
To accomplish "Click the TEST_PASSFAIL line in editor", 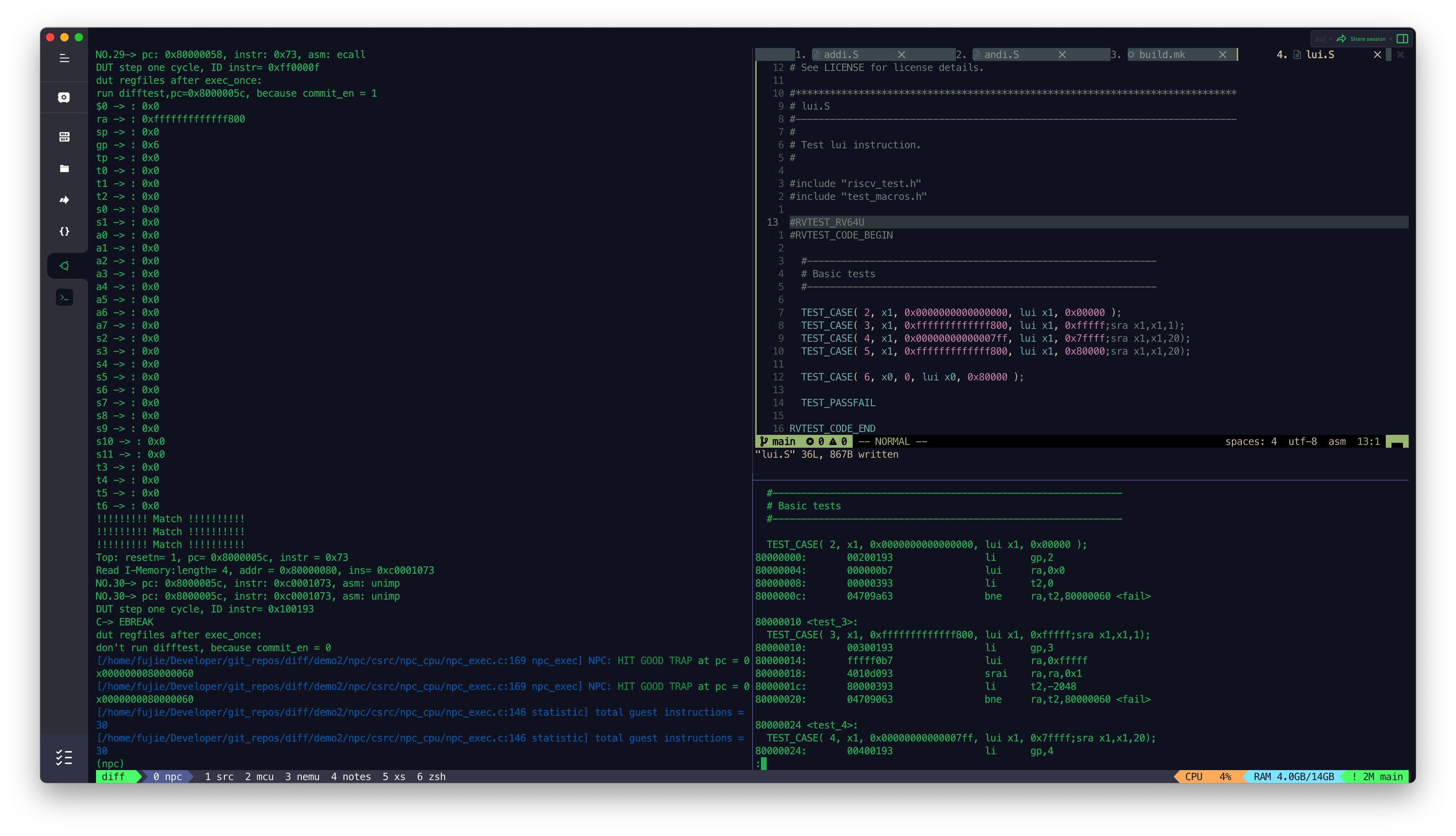I will (x=838, y=403).
